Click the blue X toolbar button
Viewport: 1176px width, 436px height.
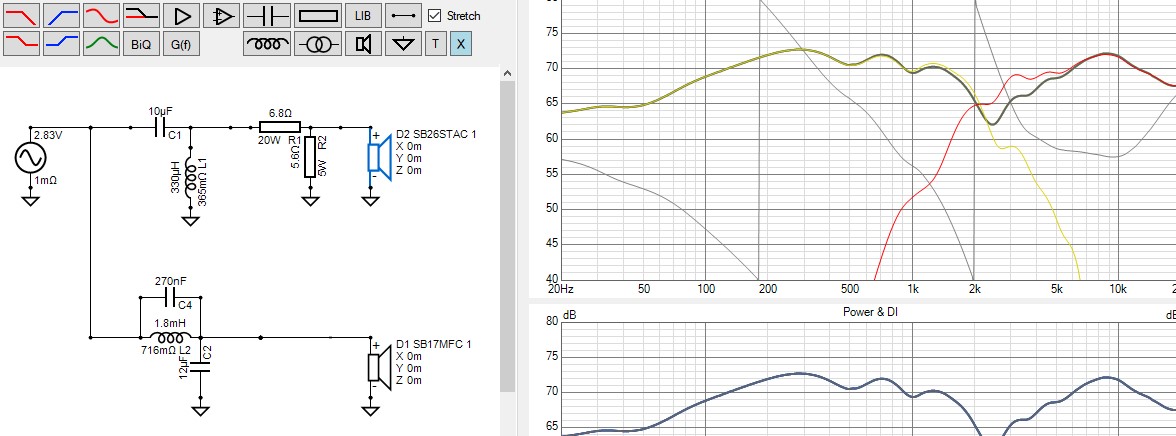point(460,44)
